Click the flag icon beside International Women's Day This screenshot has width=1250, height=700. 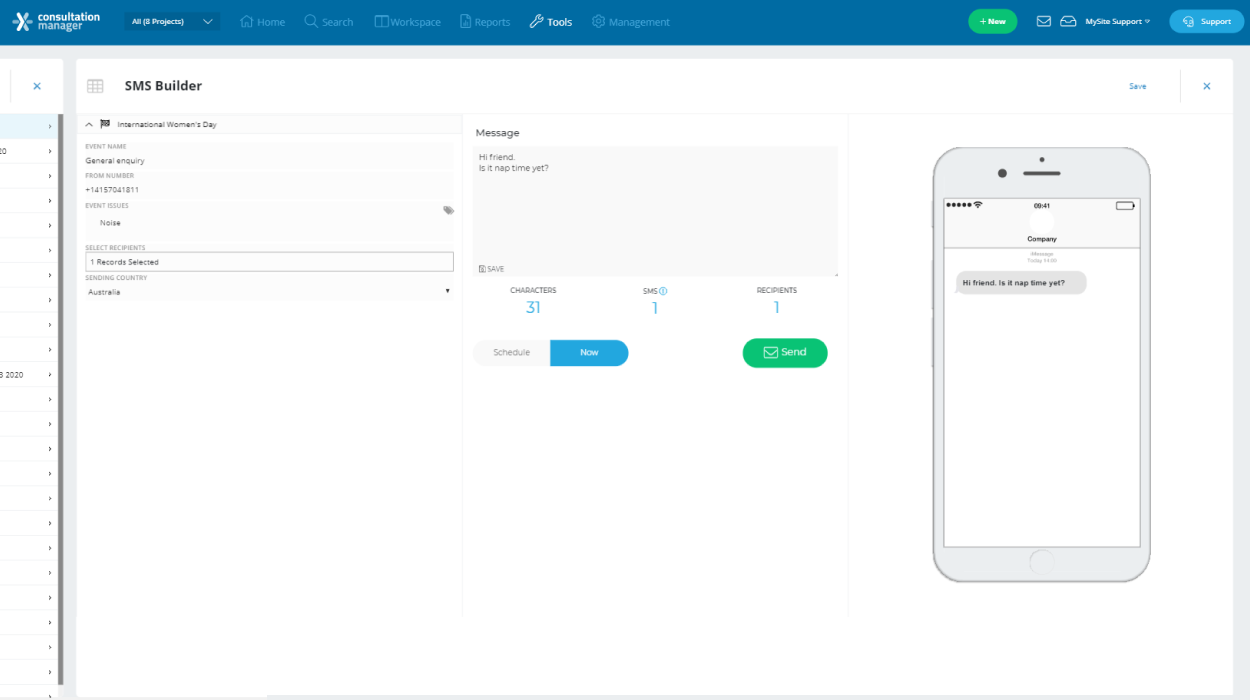pos(105,124)
